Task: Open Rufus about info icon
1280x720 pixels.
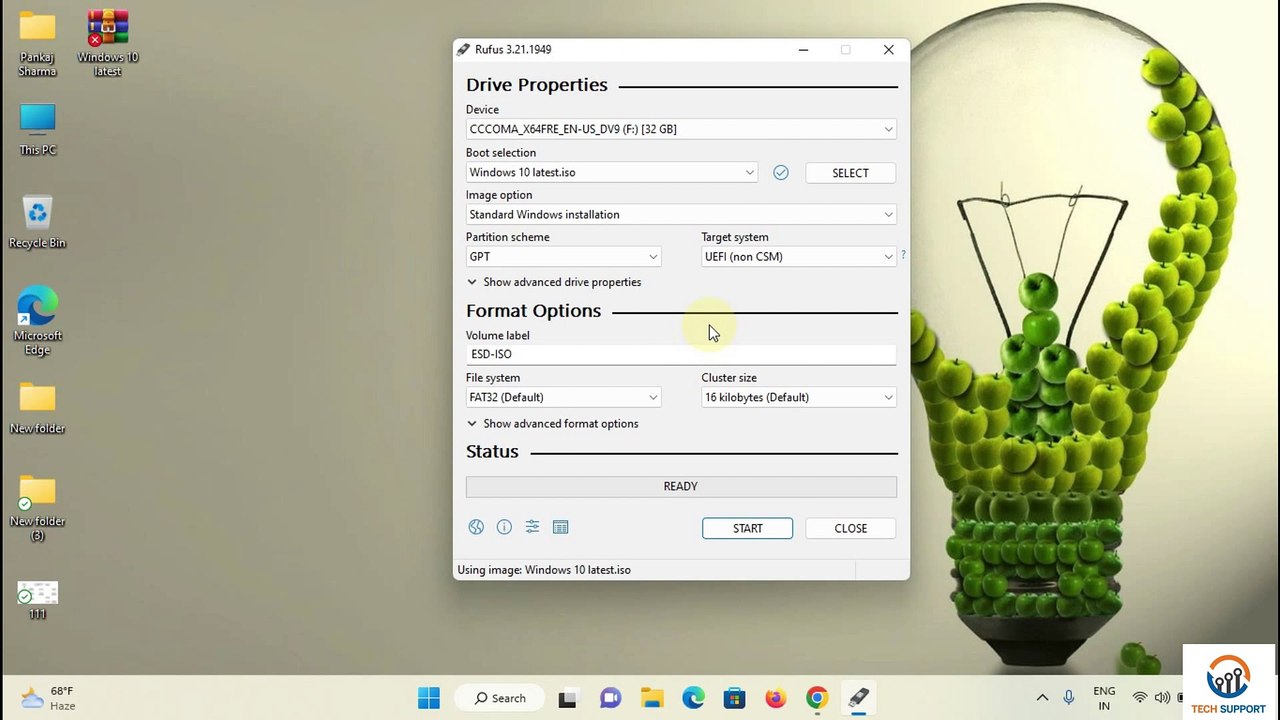Action: click(x=504, y=527)
